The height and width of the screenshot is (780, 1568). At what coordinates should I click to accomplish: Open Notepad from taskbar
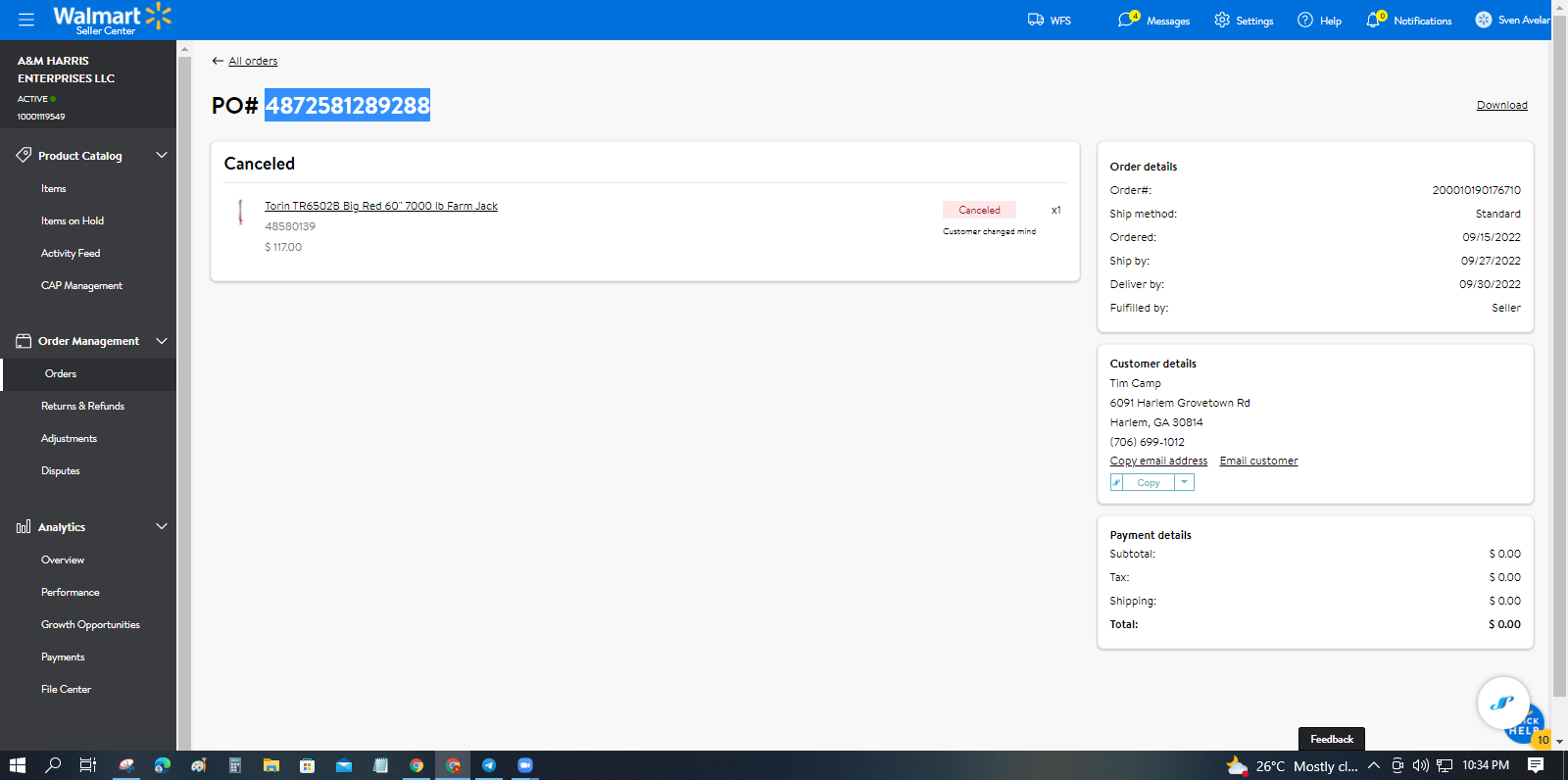[x=380, y=765]
